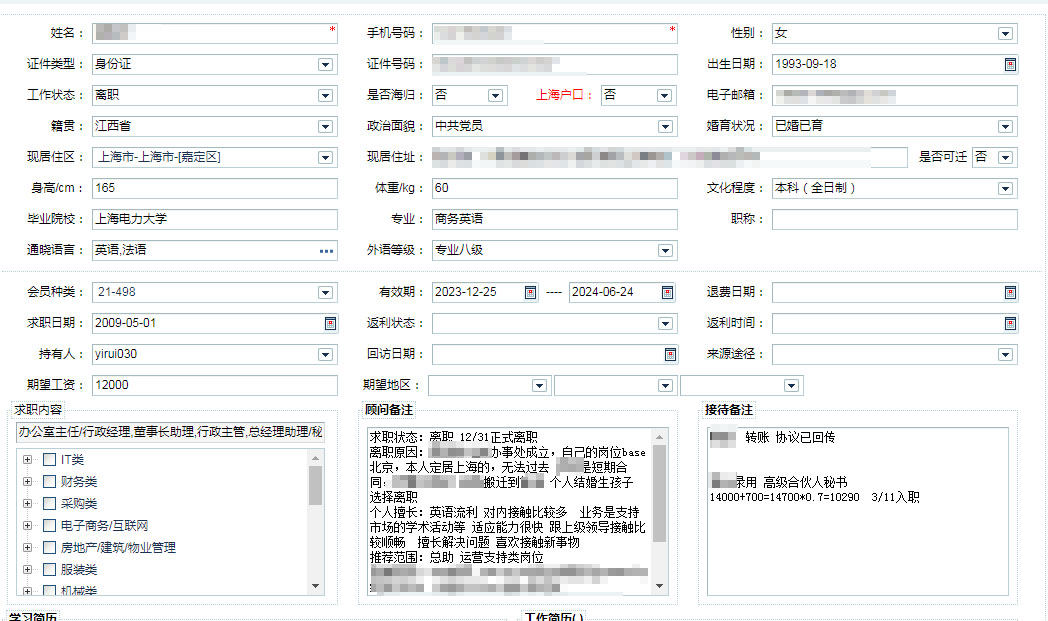Click the empty 职称 input field
Viewport: 1048px width, 621px height.
tap(895, 219)
